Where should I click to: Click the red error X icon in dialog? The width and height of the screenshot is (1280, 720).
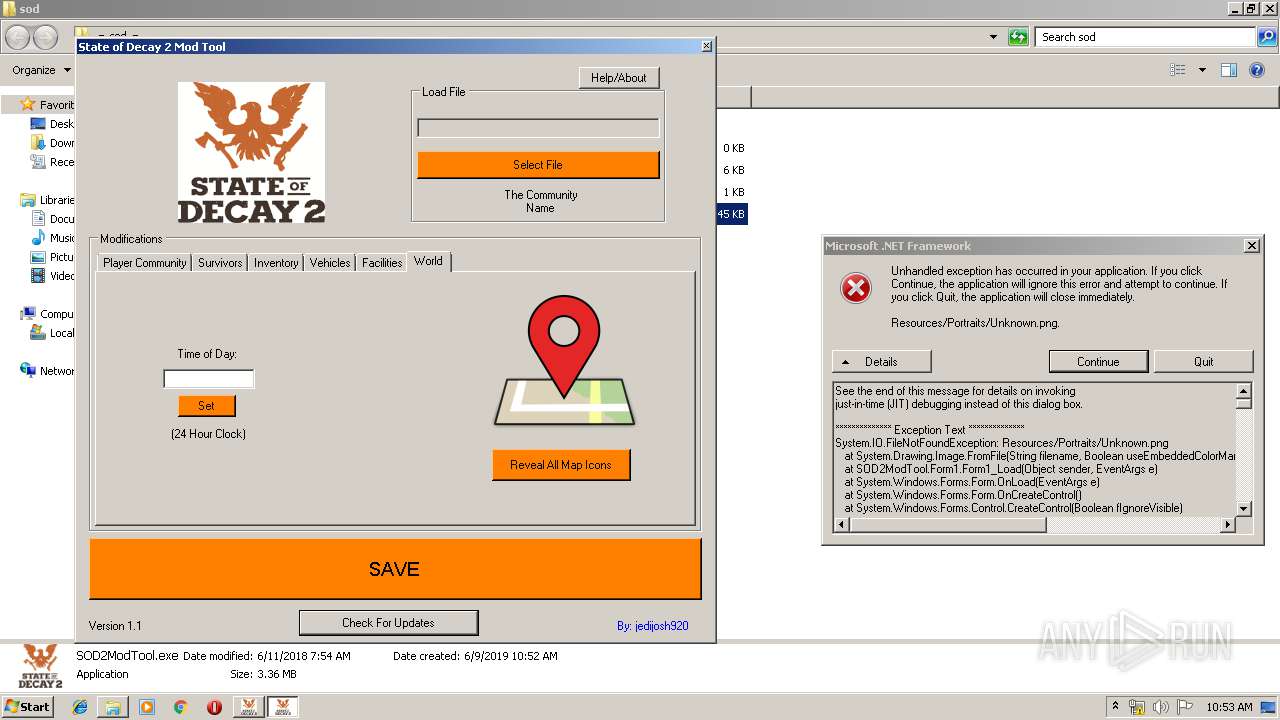[x=855, y=288]
